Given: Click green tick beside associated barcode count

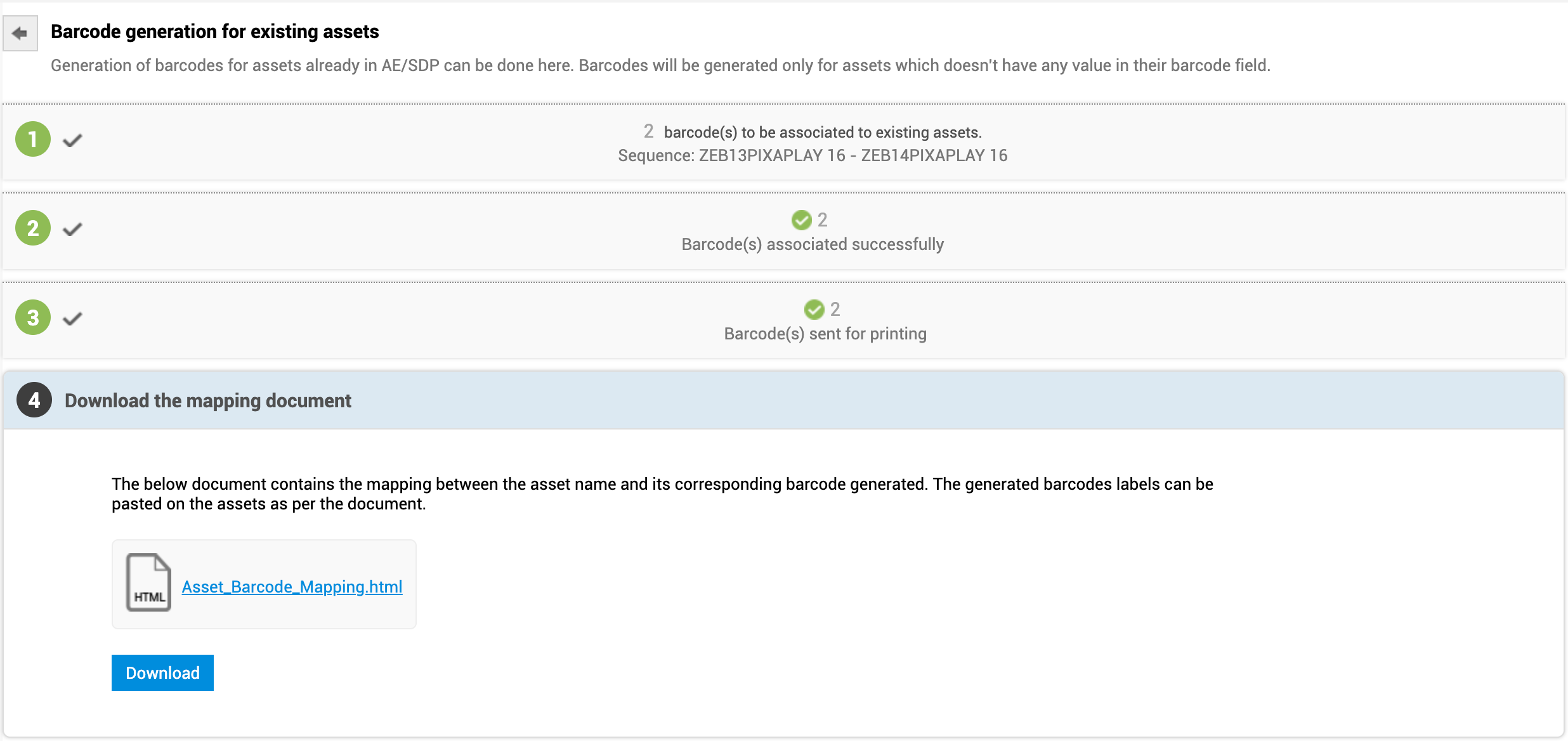Looking at the screenshot, I should point(801,220).
